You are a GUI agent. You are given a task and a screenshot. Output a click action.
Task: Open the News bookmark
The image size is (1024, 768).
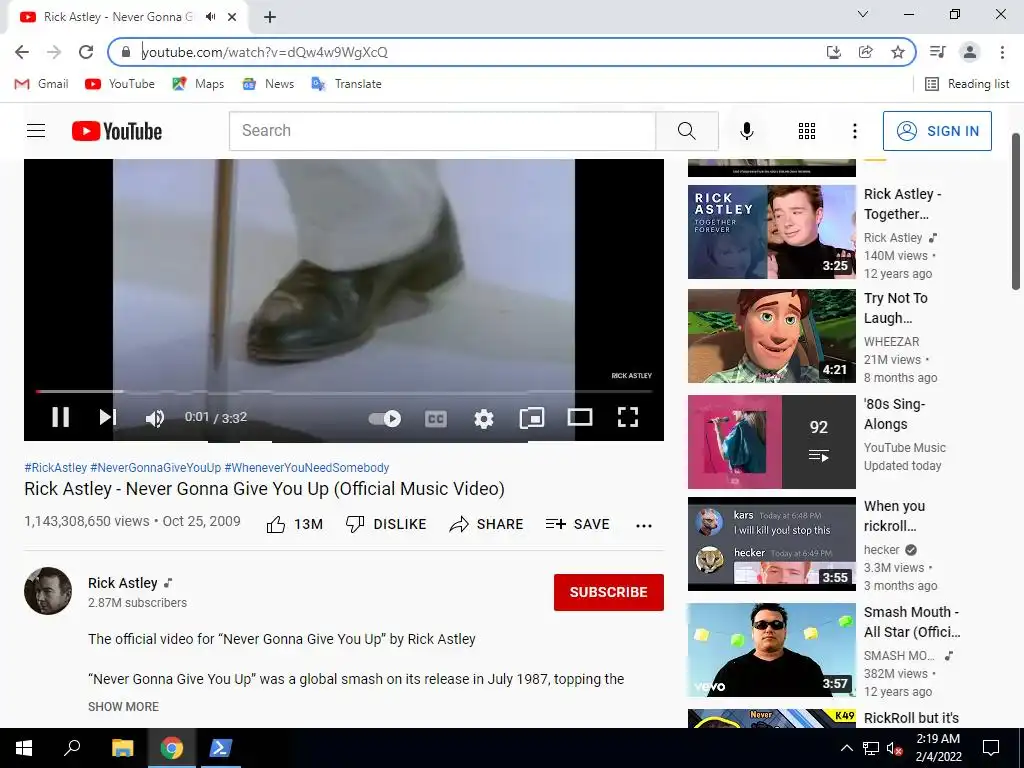coord(268,84)
